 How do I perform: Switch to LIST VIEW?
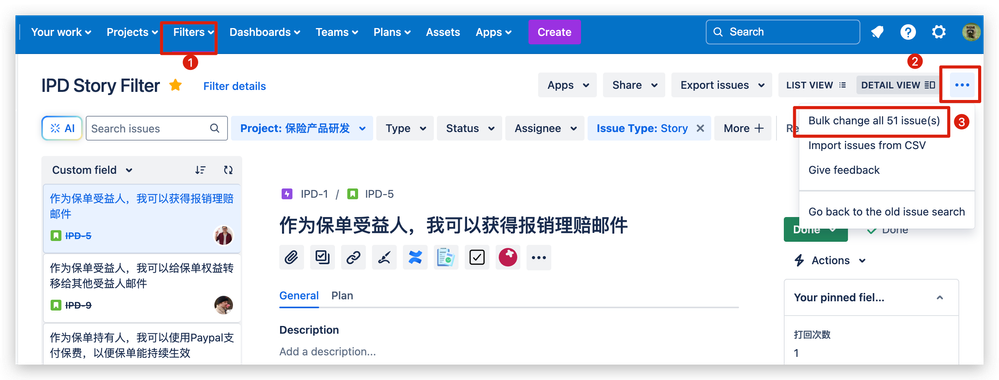816,85
